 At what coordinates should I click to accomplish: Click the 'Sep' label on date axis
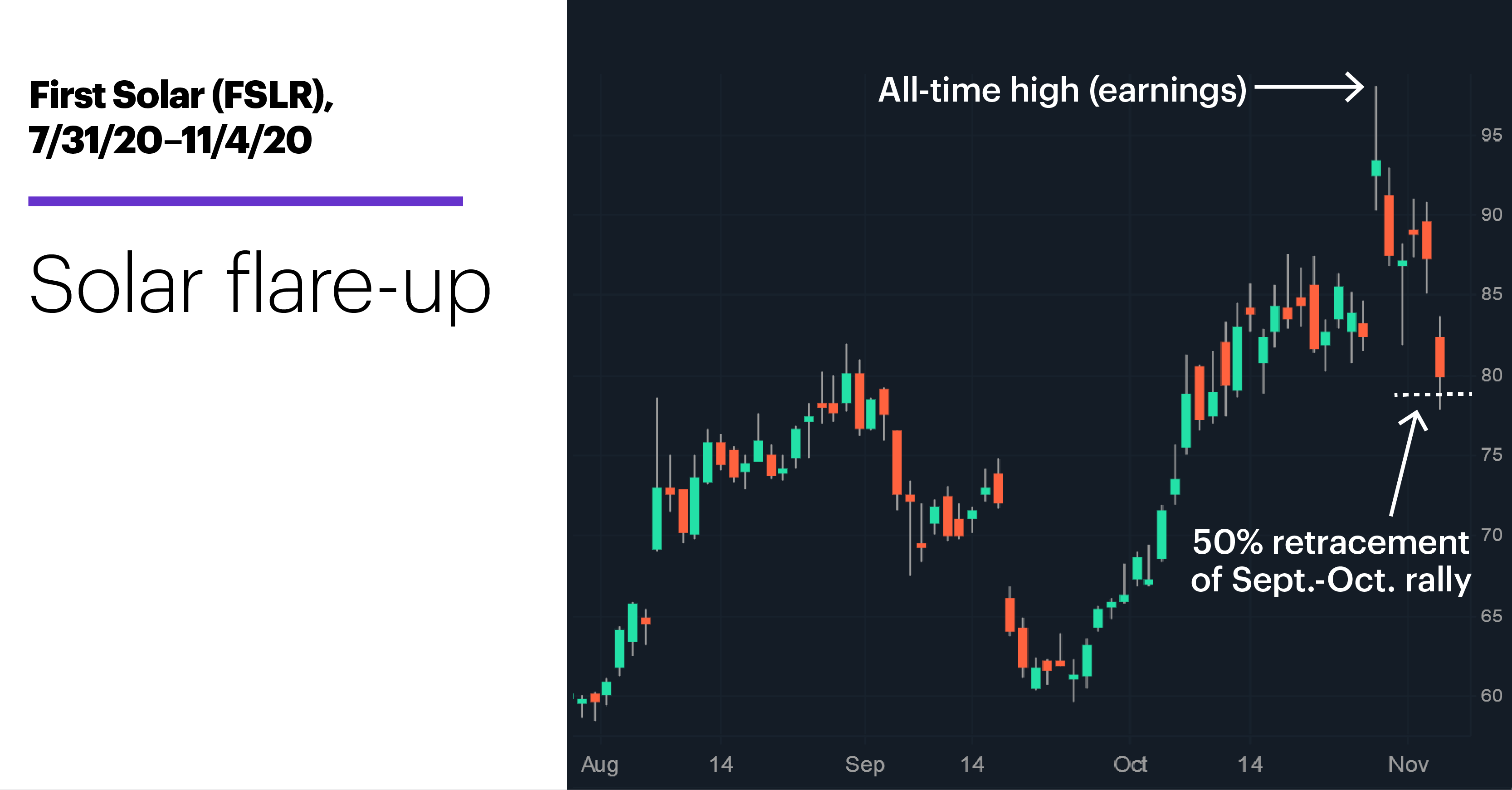864,764
